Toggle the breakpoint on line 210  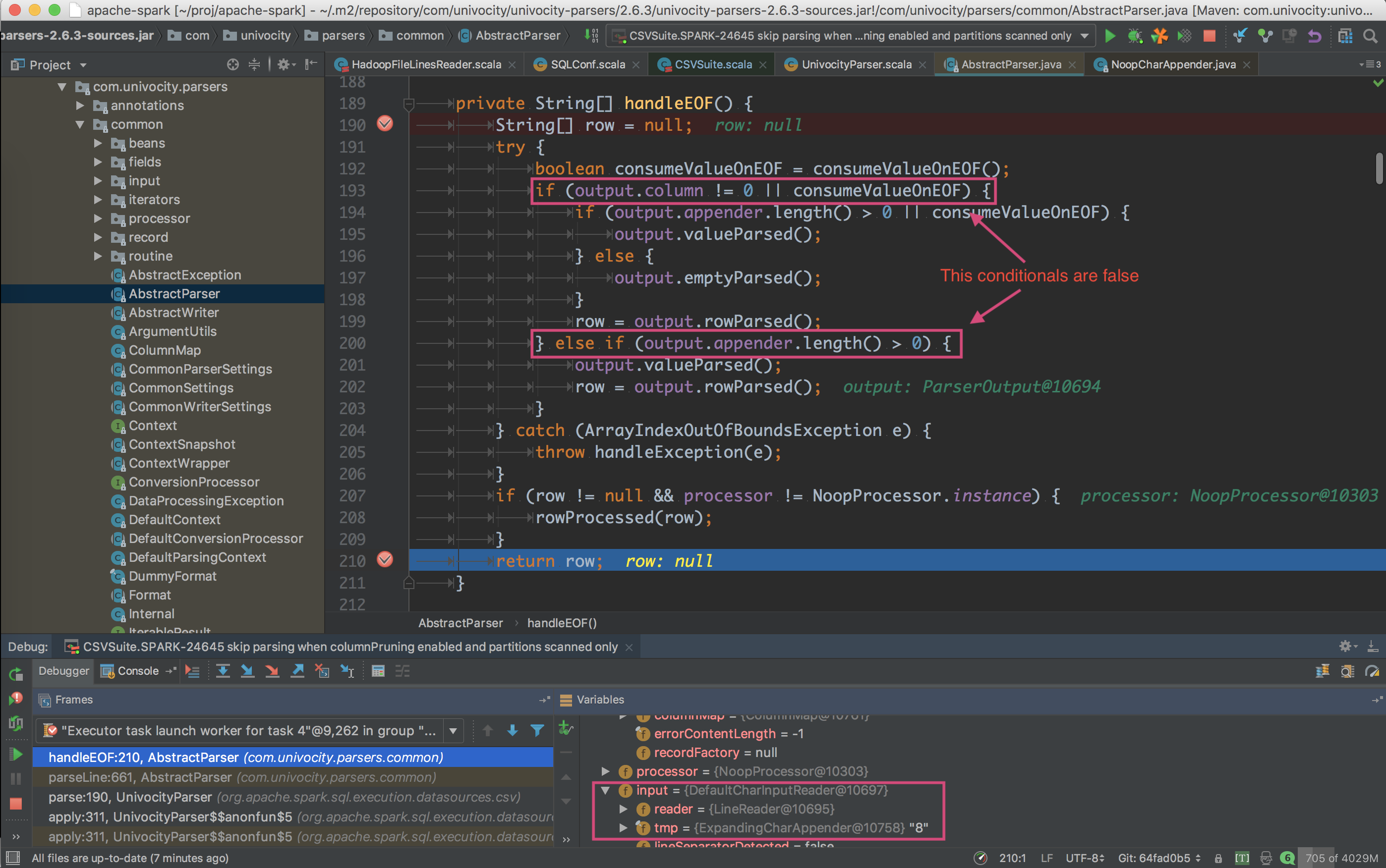click(x=385, y=559)
